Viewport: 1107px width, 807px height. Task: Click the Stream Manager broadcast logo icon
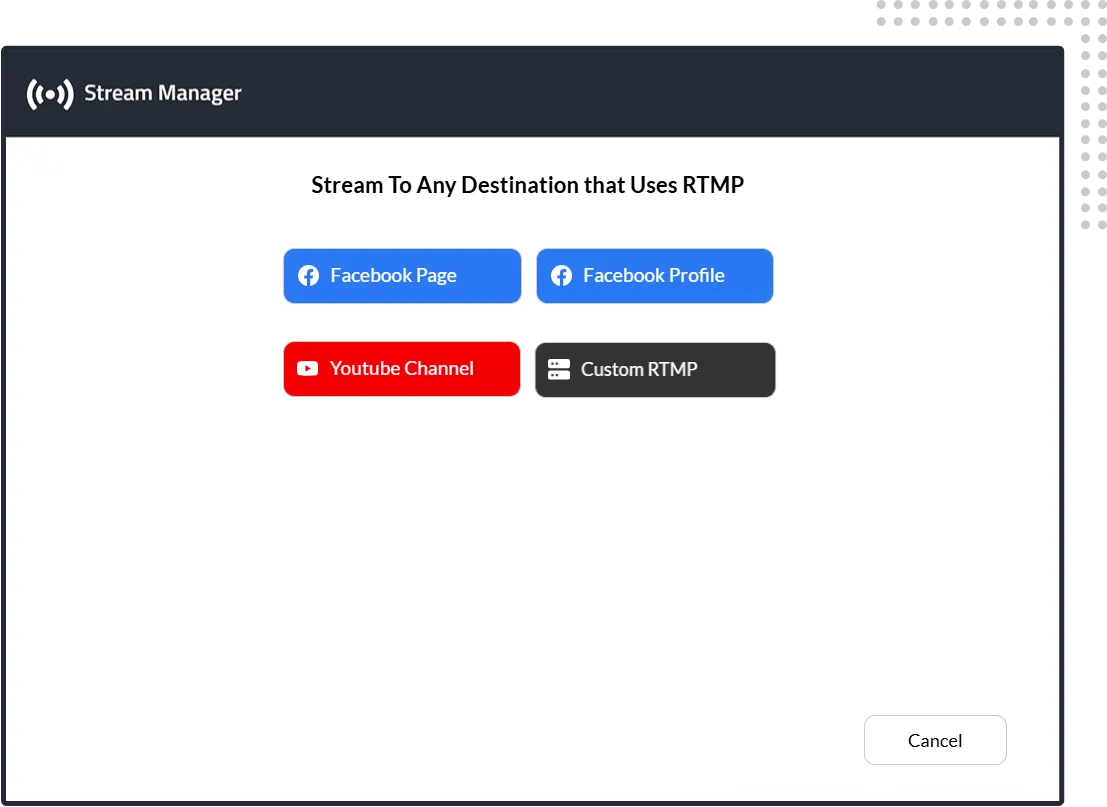pyautogui.click(x=49, y=94)
